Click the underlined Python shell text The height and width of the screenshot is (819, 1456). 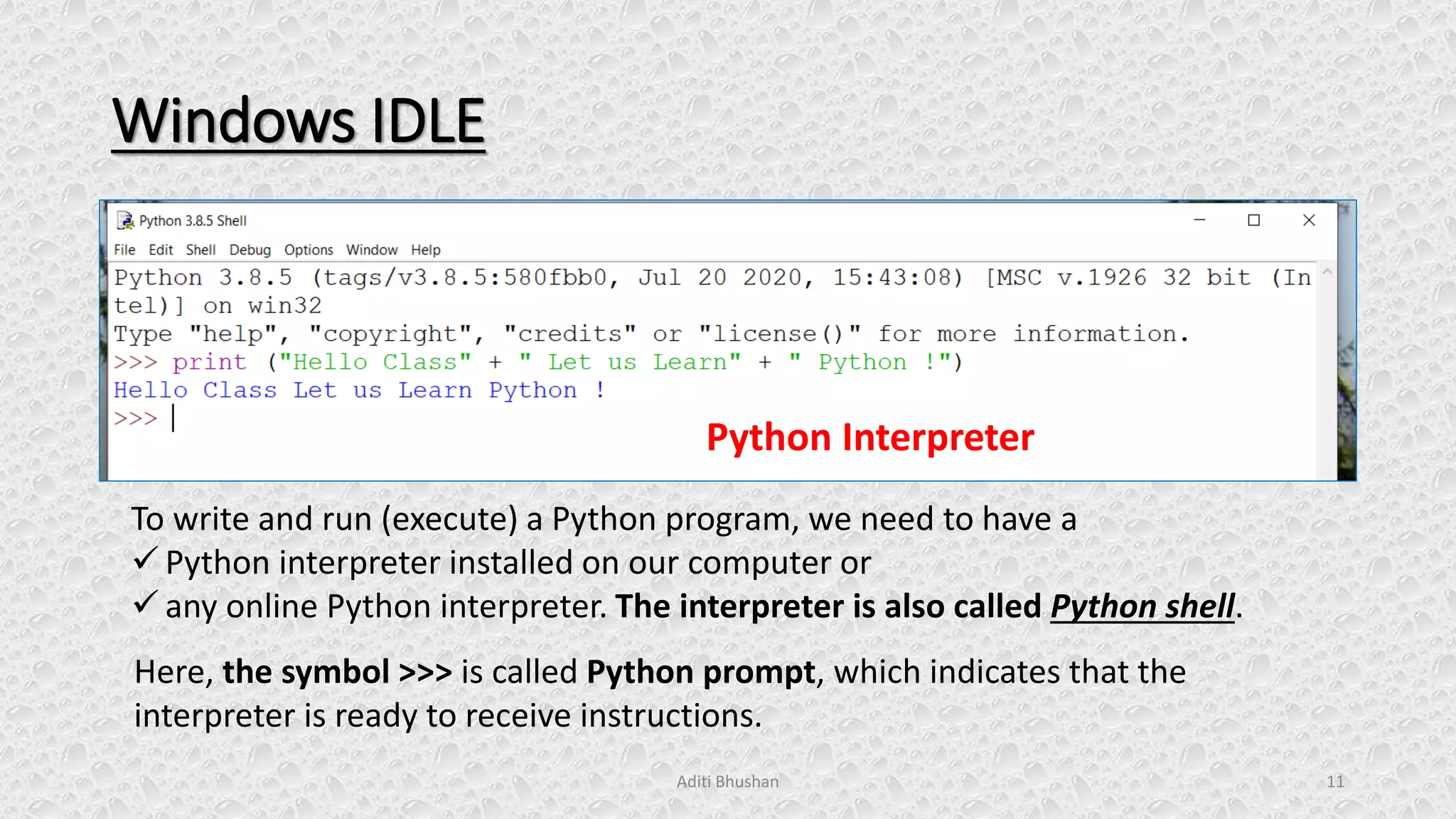(x=1142, y=606)
